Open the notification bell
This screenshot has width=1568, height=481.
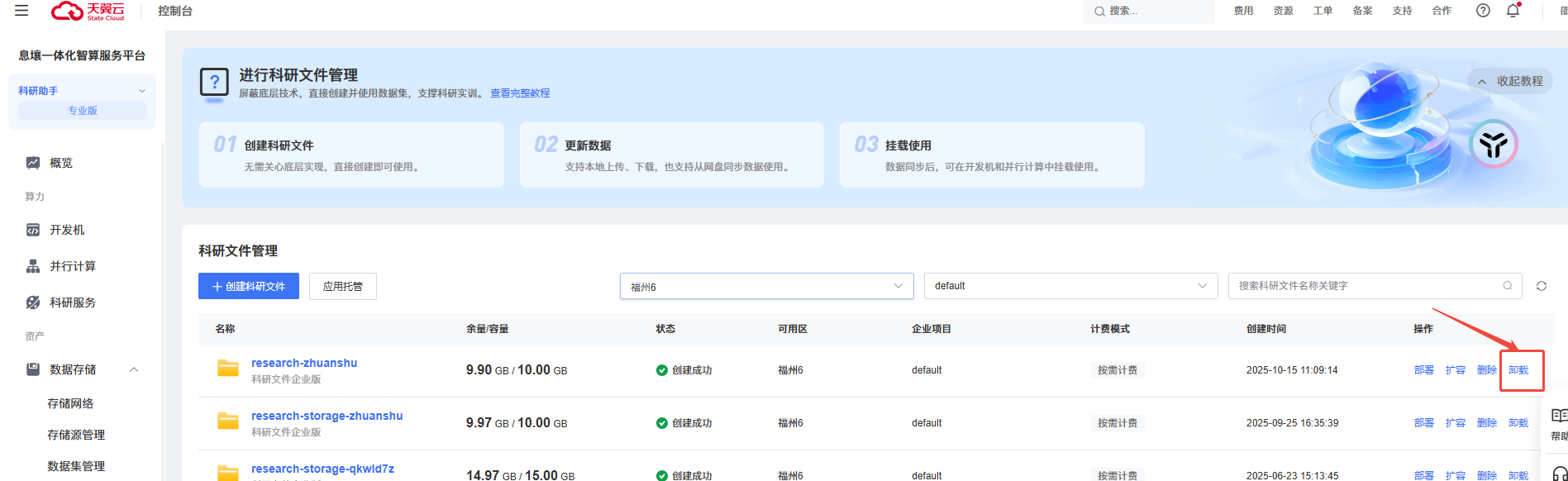tap(1513, 11)
